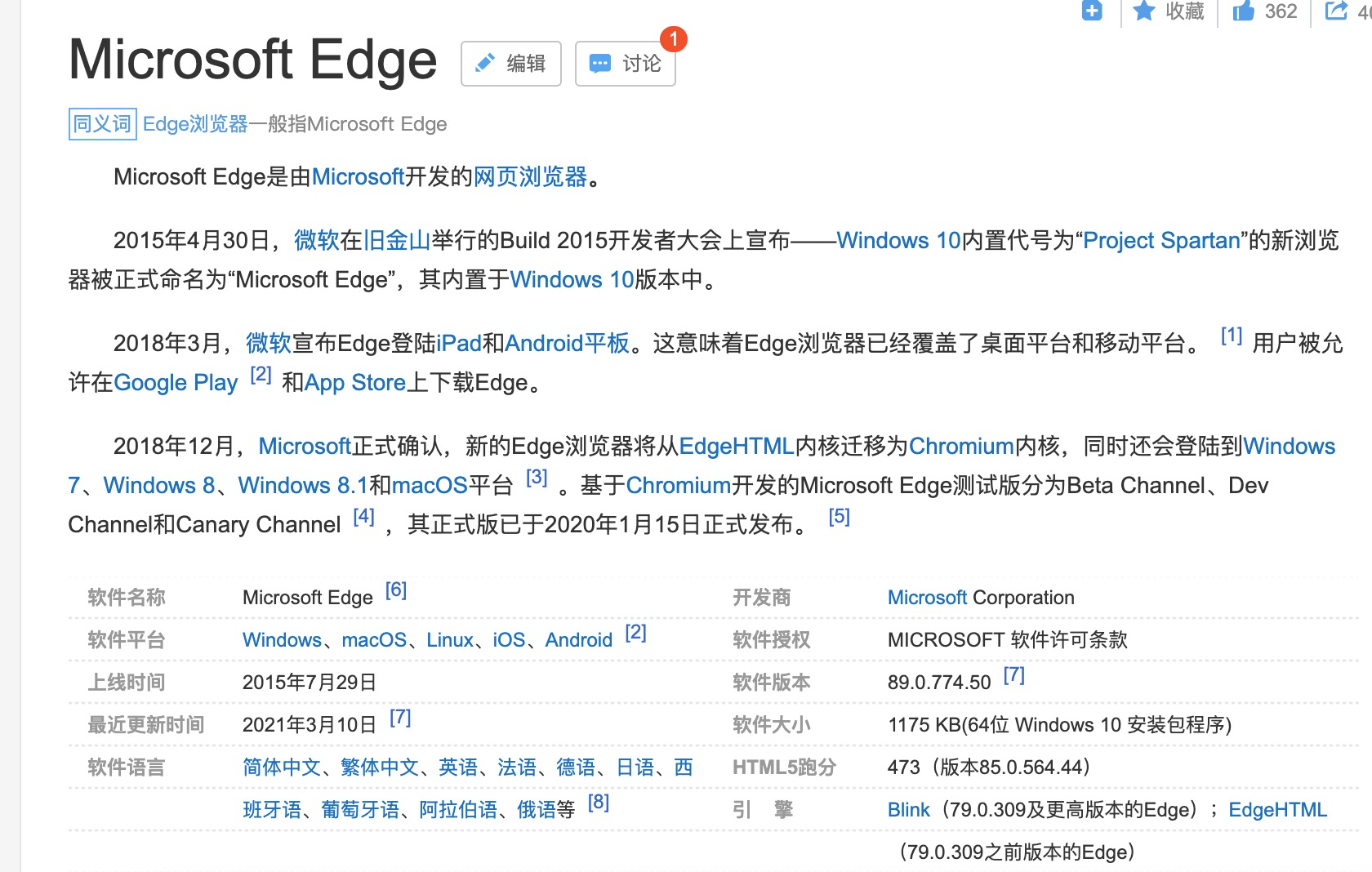Open iOS link in 软件平台 row
Image resolution: width=1372 pixels, height=872 pixels.
(x=509, y=640)
